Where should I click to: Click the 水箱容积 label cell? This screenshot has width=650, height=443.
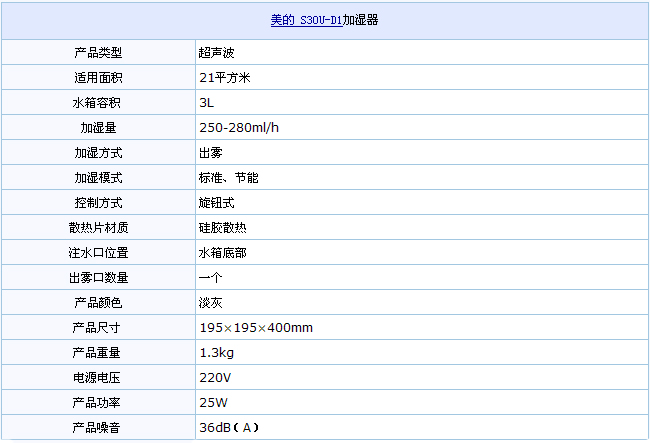tap(97, 102)
